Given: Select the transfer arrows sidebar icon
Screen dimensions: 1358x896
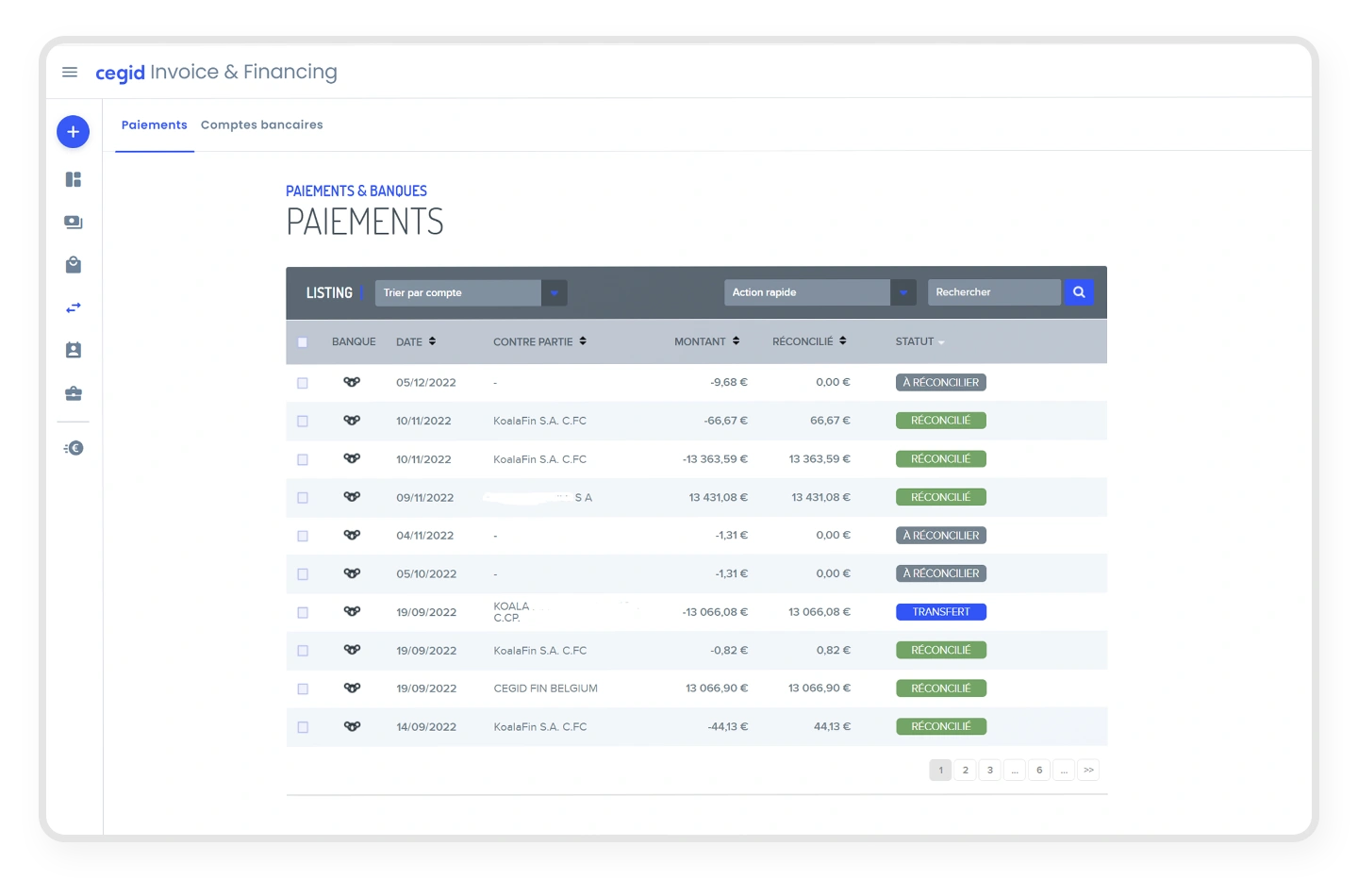Looking at the screenshot, I should point(73,308).
